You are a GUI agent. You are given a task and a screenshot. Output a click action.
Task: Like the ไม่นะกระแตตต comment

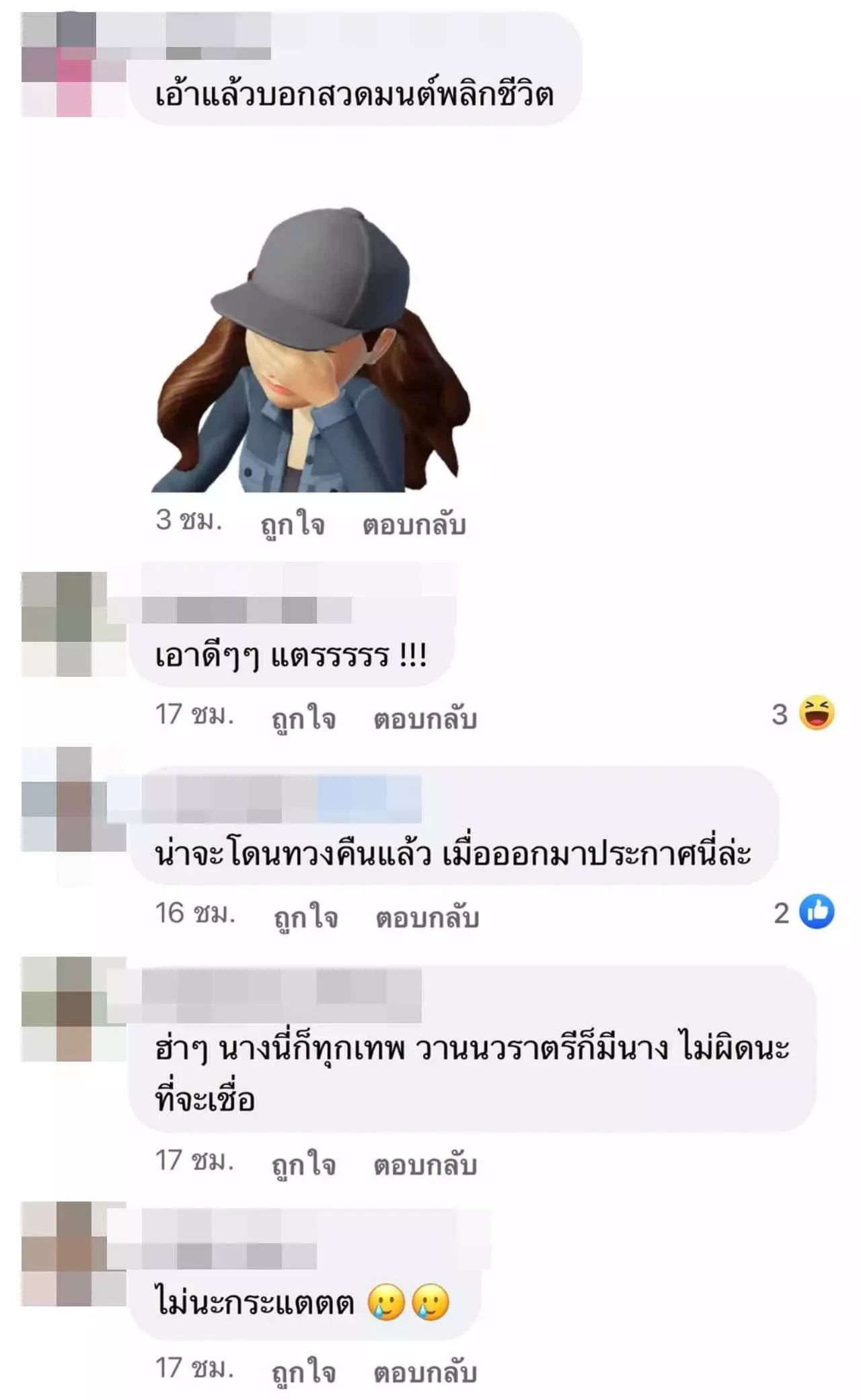tap(303, 1372)
